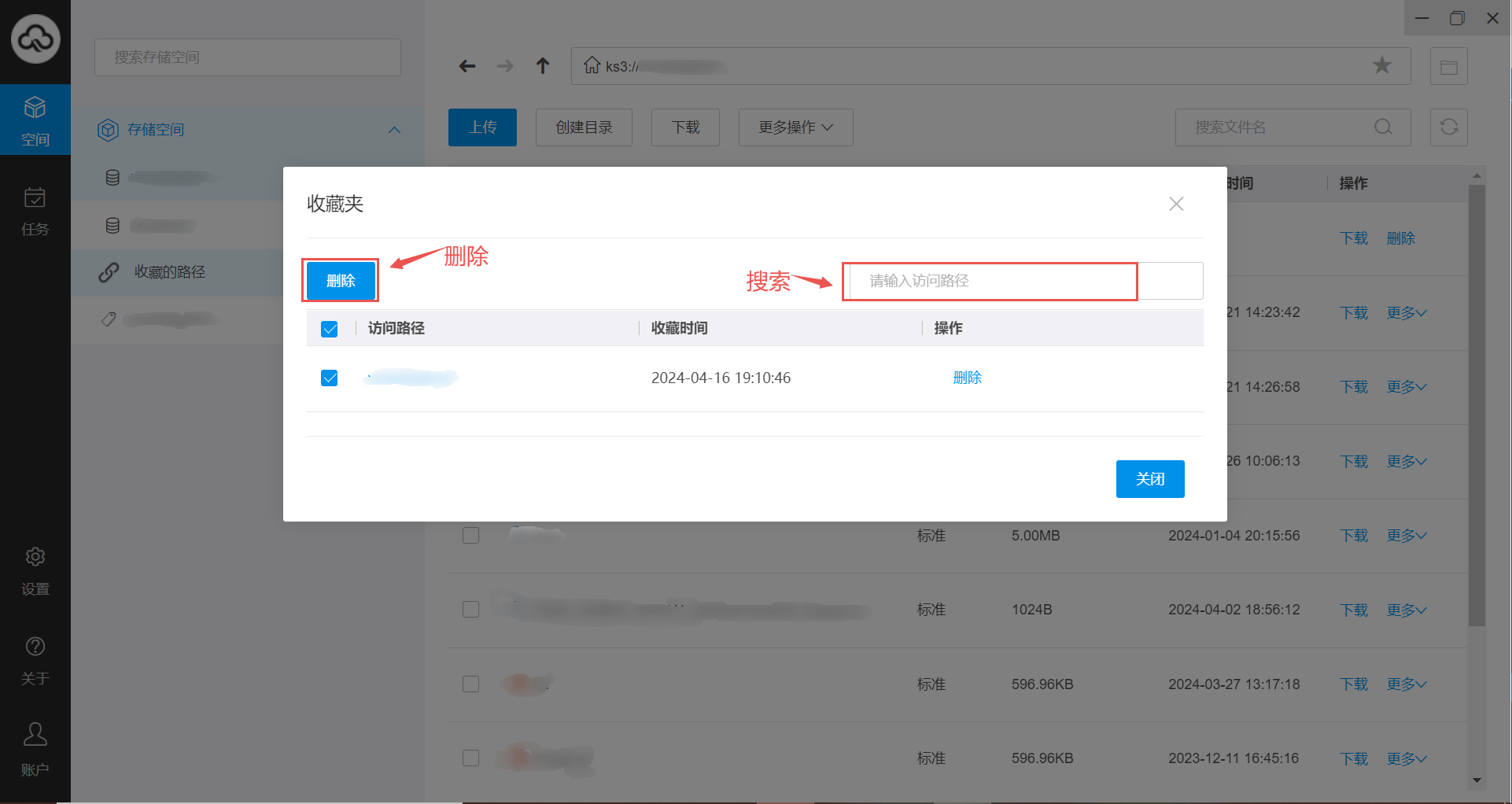Click 下载 for row 14:23:42
The height and width of the screenshot is (804, 1512).
(x=1355, y=313)
